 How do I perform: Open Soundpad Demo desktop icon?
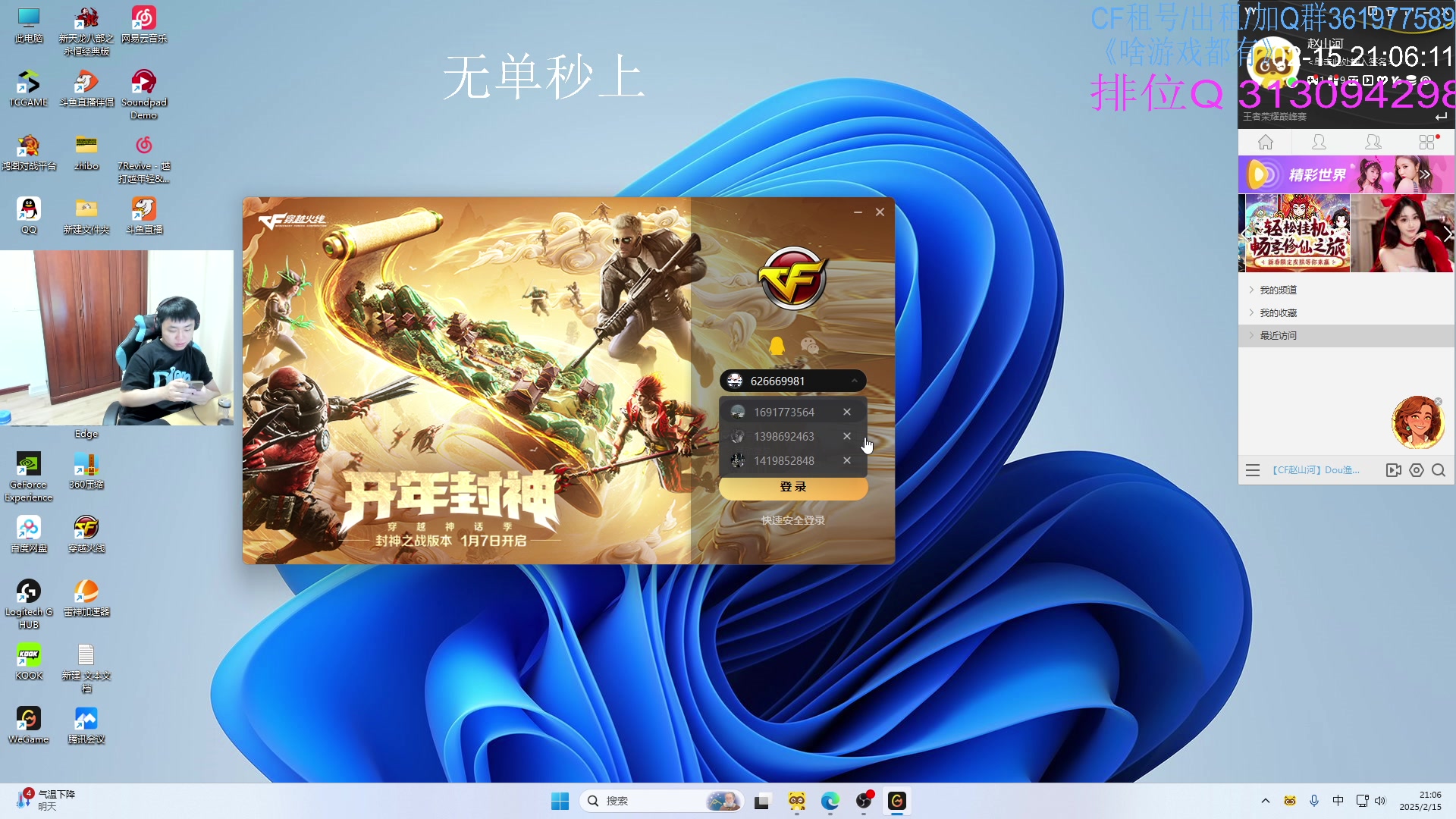(x=144, y=95)
